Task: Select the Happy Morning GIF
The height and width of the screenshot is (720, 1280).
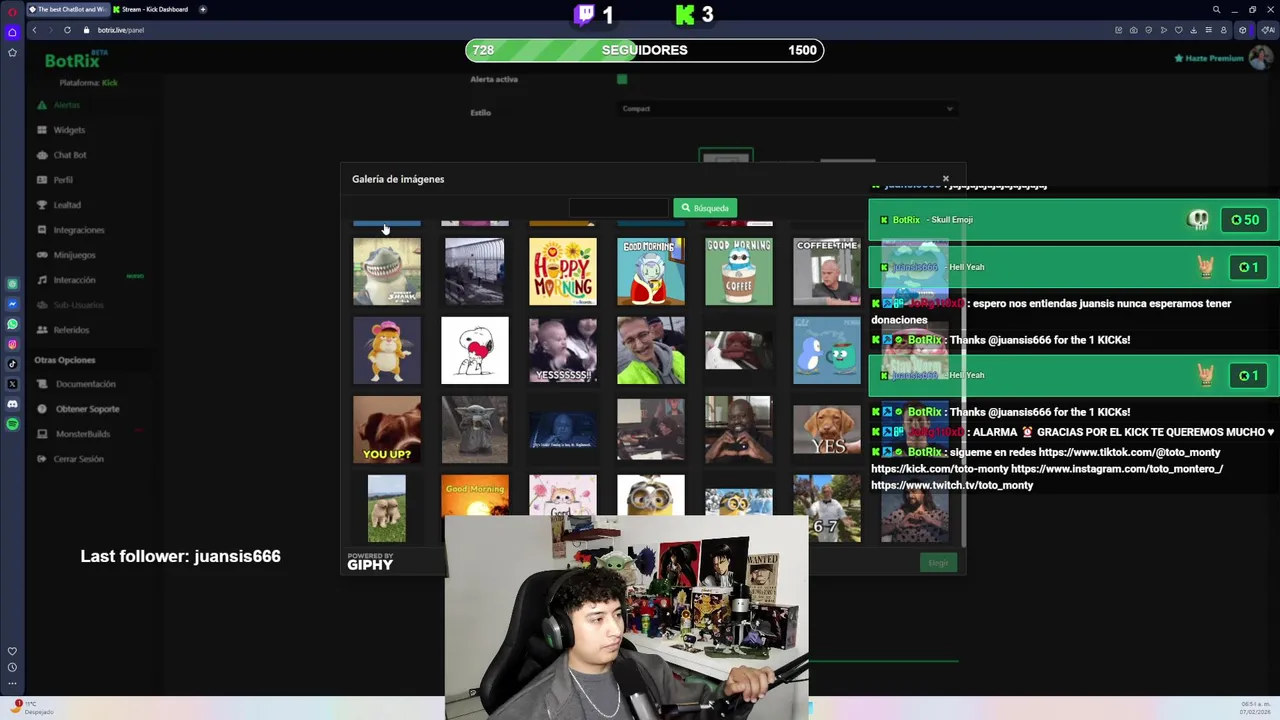Action: tap(563, 271)
